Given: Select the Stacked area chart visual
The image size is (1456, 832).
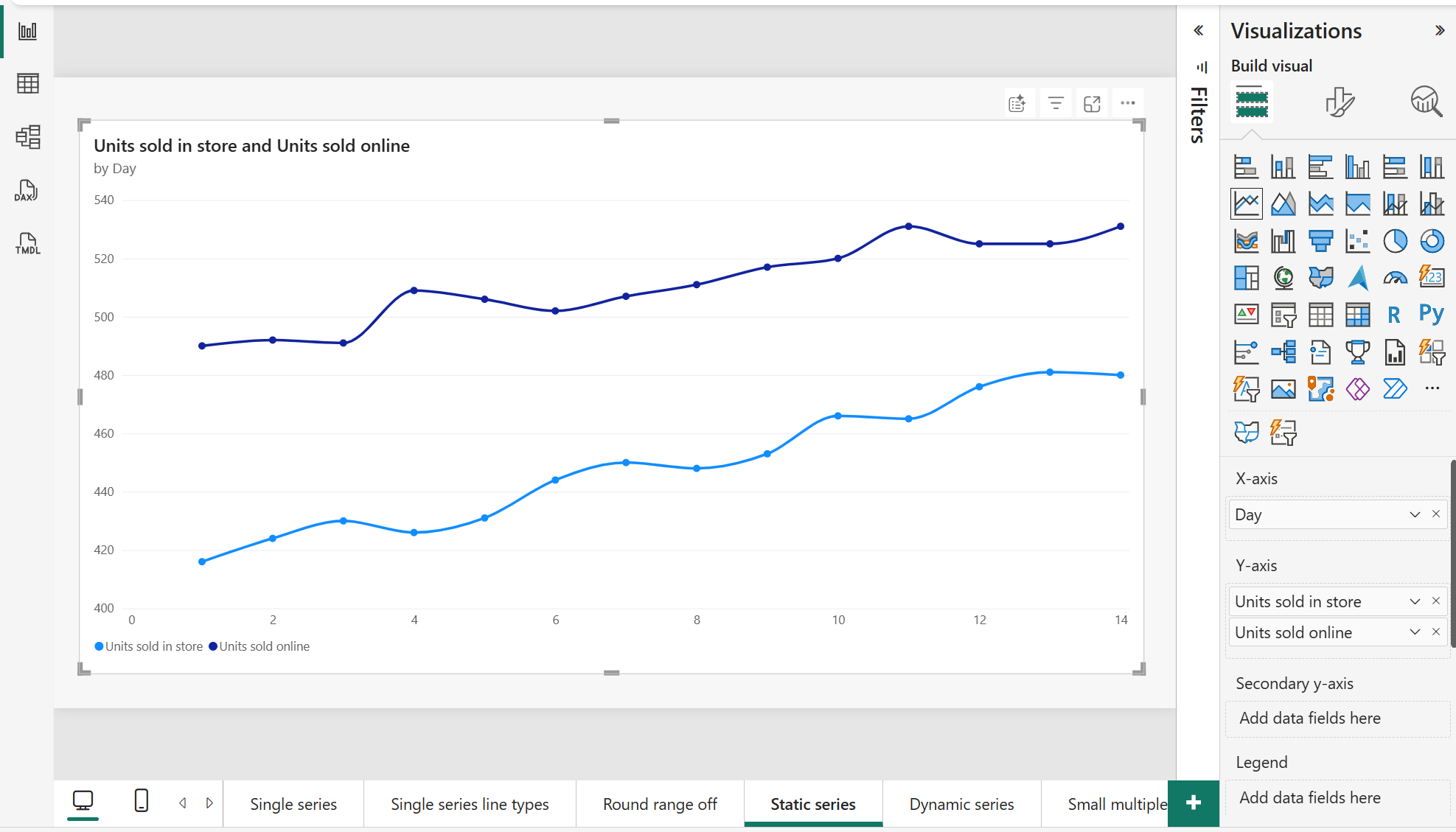Looking at the screenshot, I should [x=1283, y=203].
